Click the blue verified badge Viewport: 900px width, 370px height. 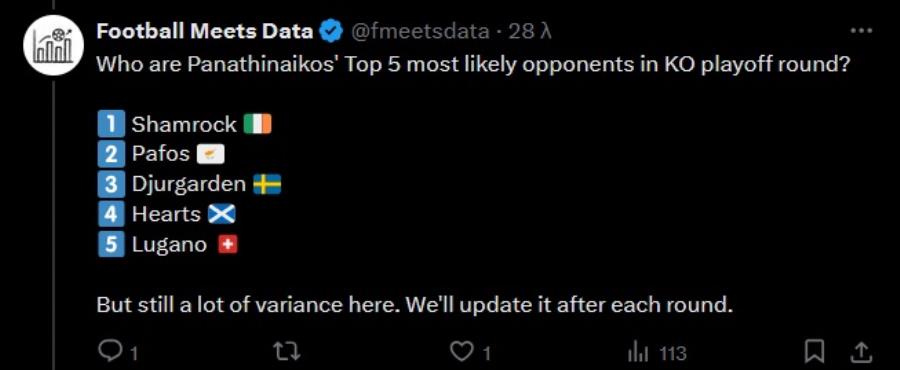tap(331, 31)
